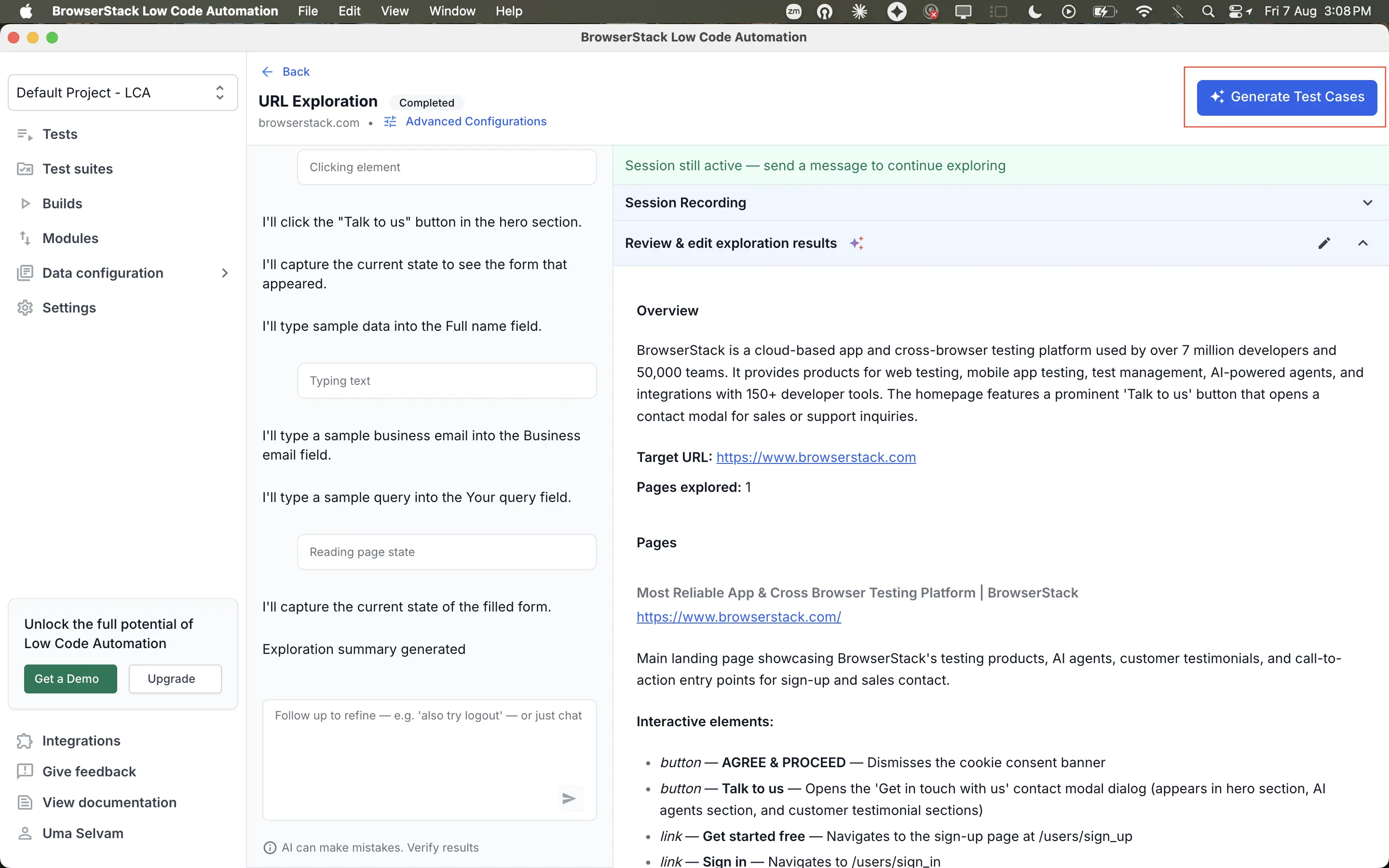
Task: Click the Exploration summary generated message
Action: coord(364,649)
